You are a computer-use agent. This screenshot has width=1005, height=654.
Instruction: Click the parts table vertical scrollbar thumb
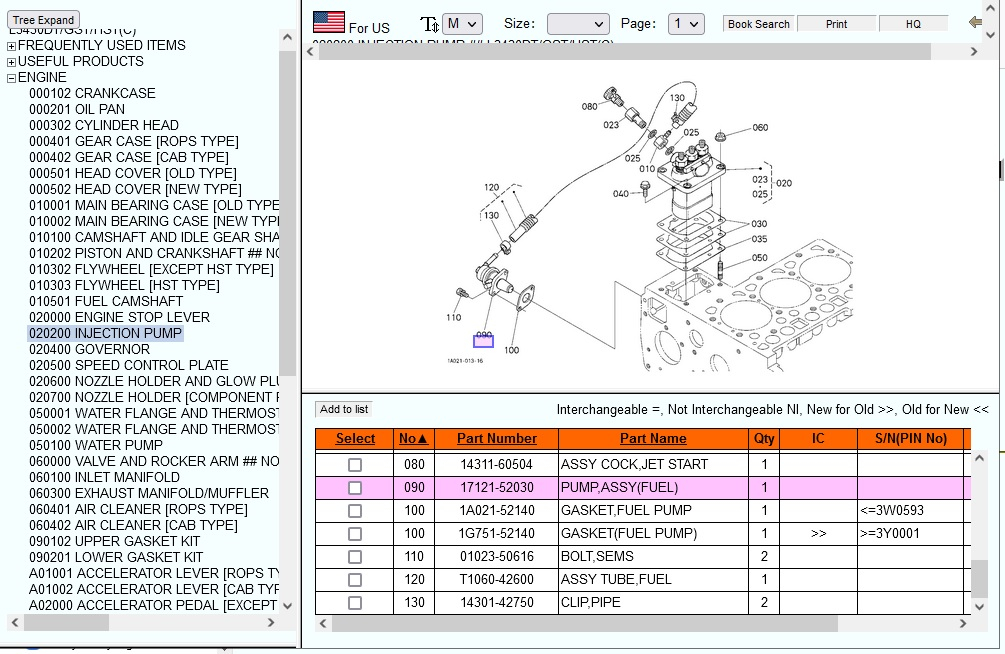pos(979,578)
